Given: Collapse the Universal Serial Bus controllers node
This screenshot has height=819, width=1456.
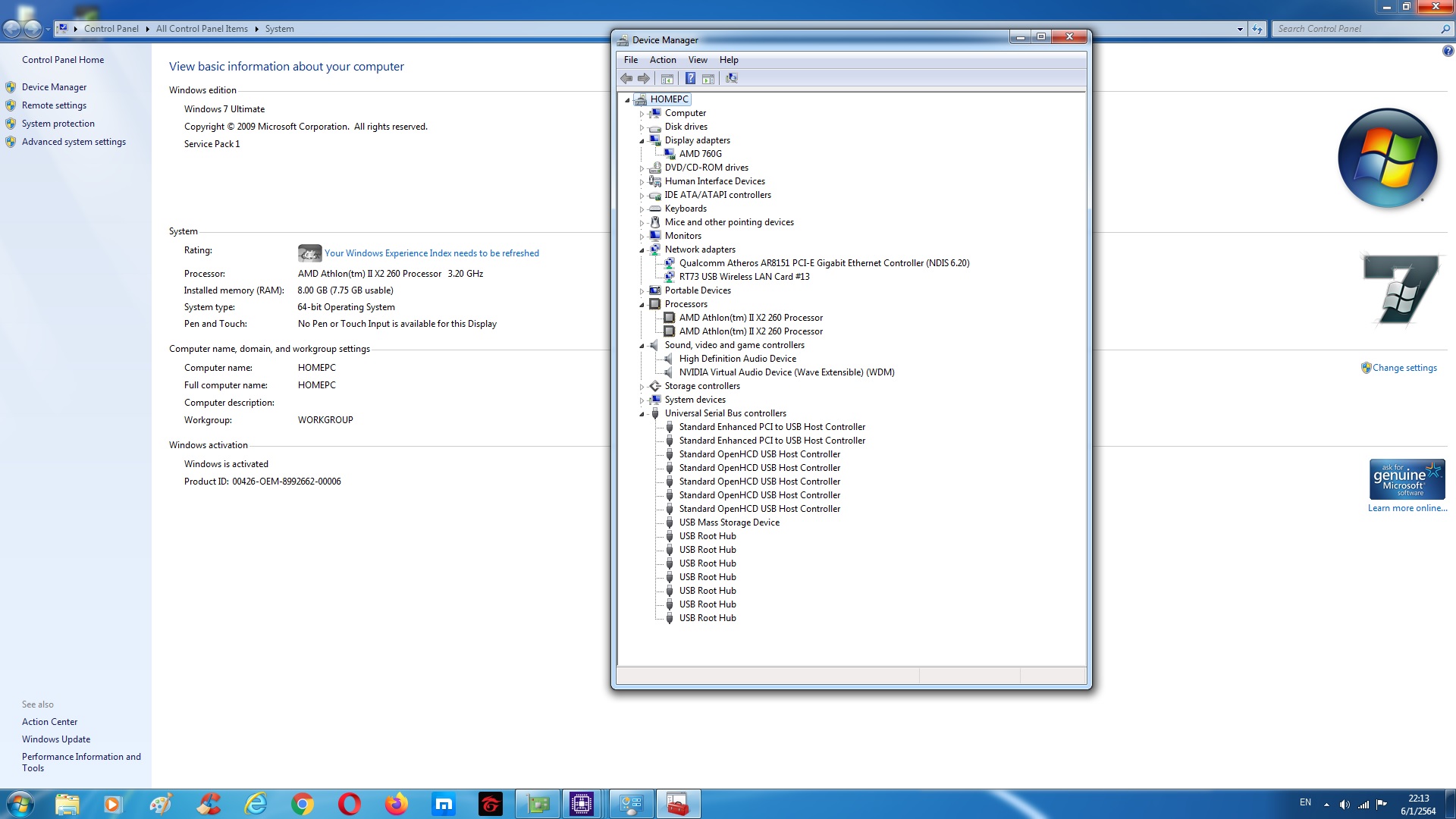Looking at the screenshot, I should tap(642, 414).
